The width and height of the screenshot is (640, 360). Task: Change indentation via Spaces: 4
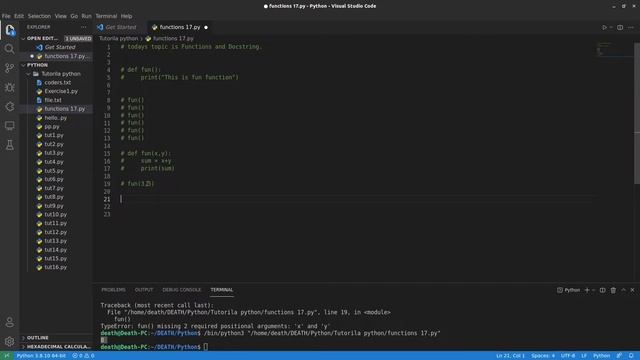(x=542, y=356)
